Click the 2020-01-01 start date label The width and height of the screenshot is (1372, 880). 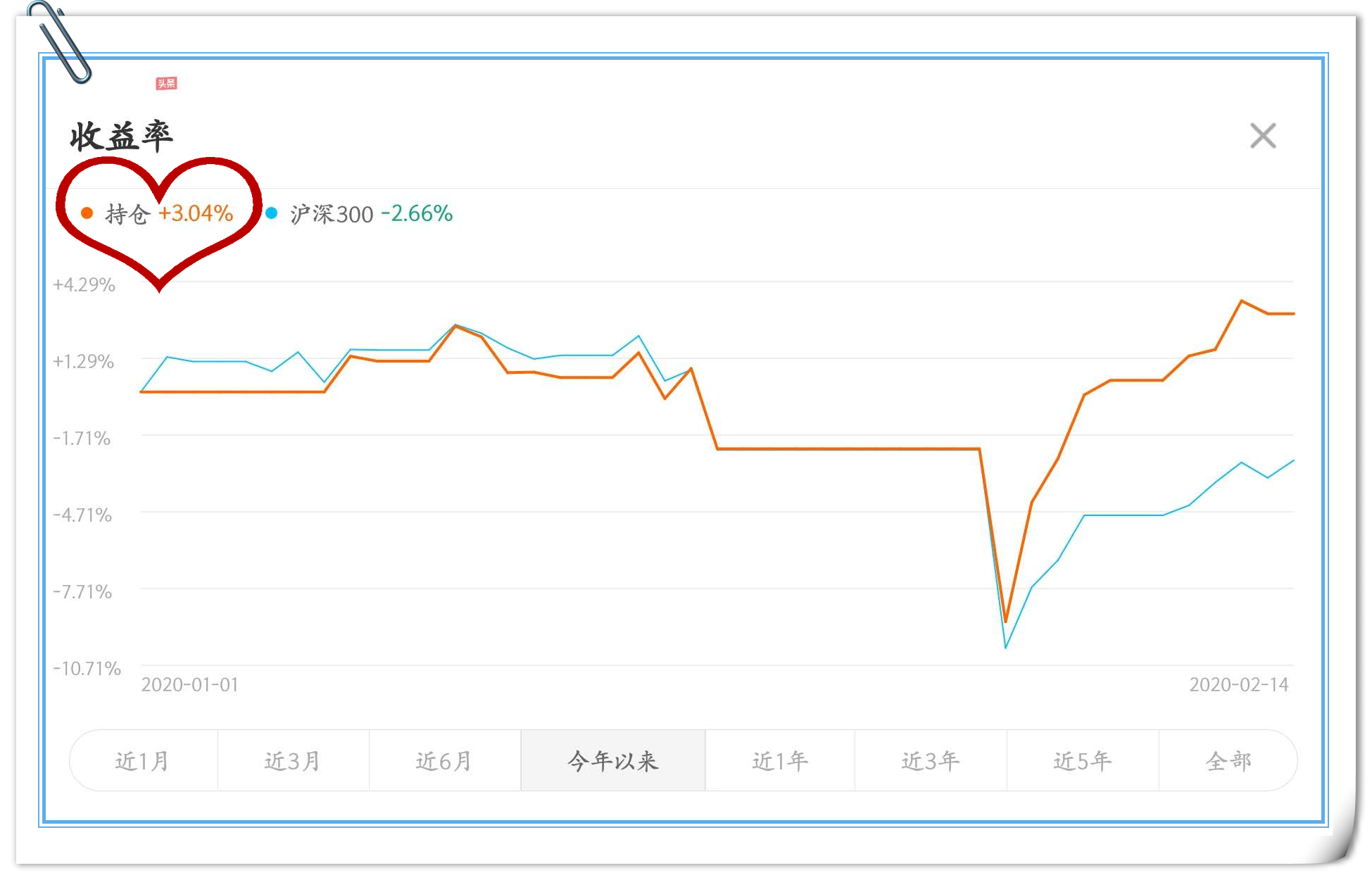pos(189,684)
